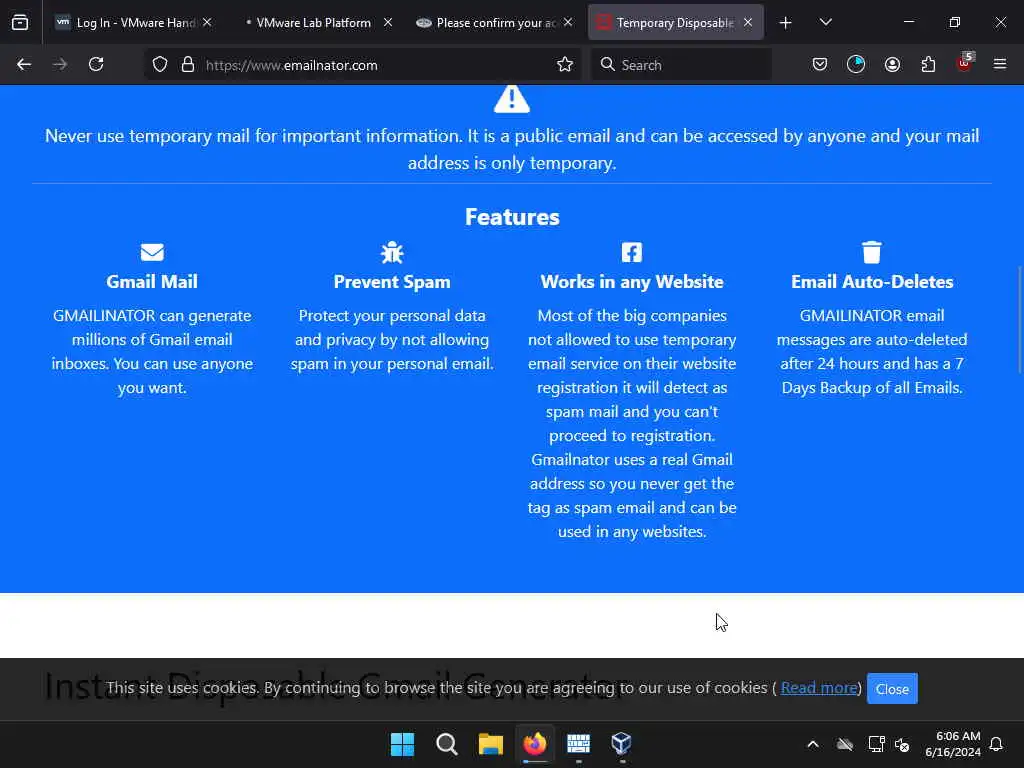
Task: Go forward to the next page
Action: coord(60,65)
